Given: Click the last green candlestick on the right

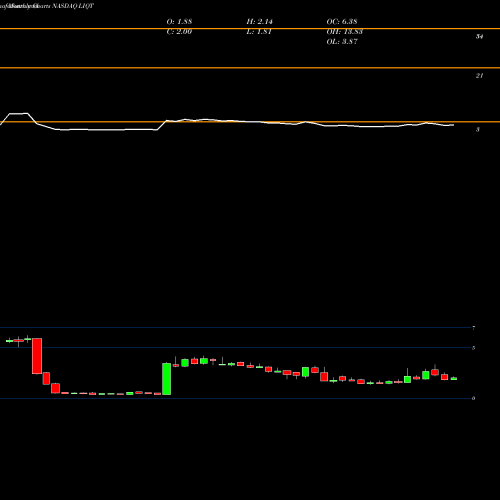Looking at the screenshot, I should [454, 378].
